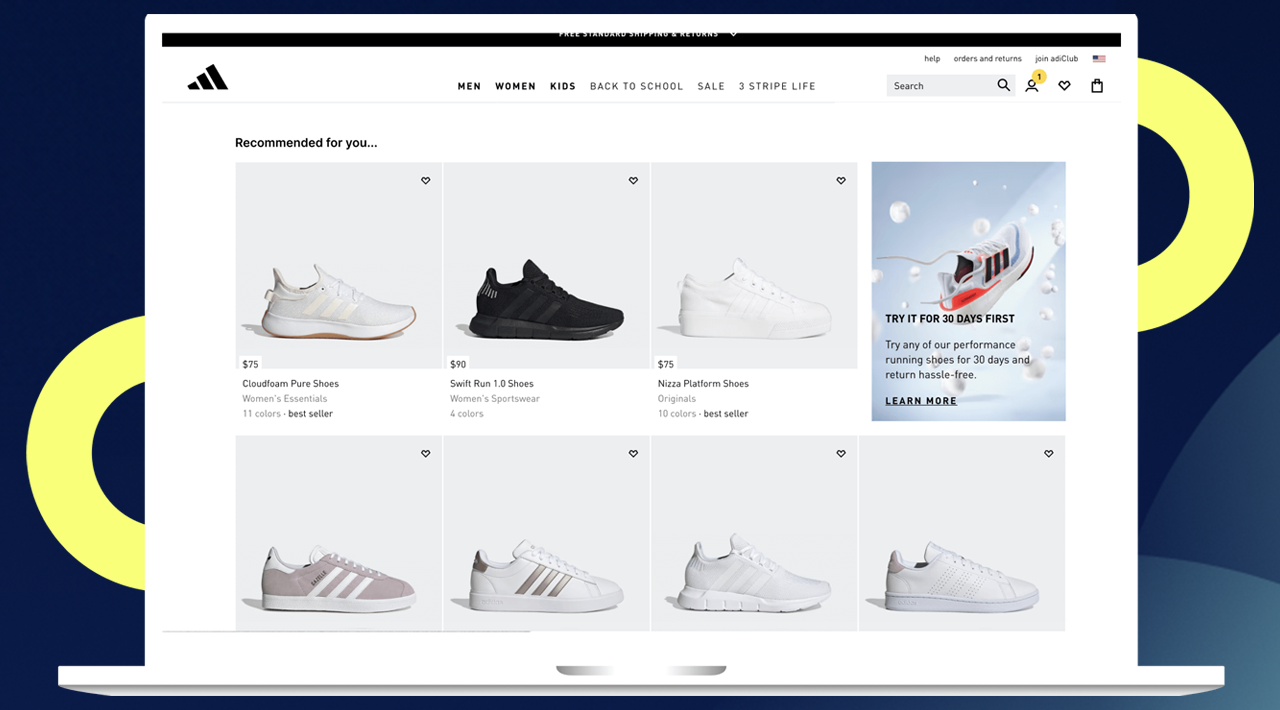Favorite the Nizza Platform Shoes

tap(841, 181)
